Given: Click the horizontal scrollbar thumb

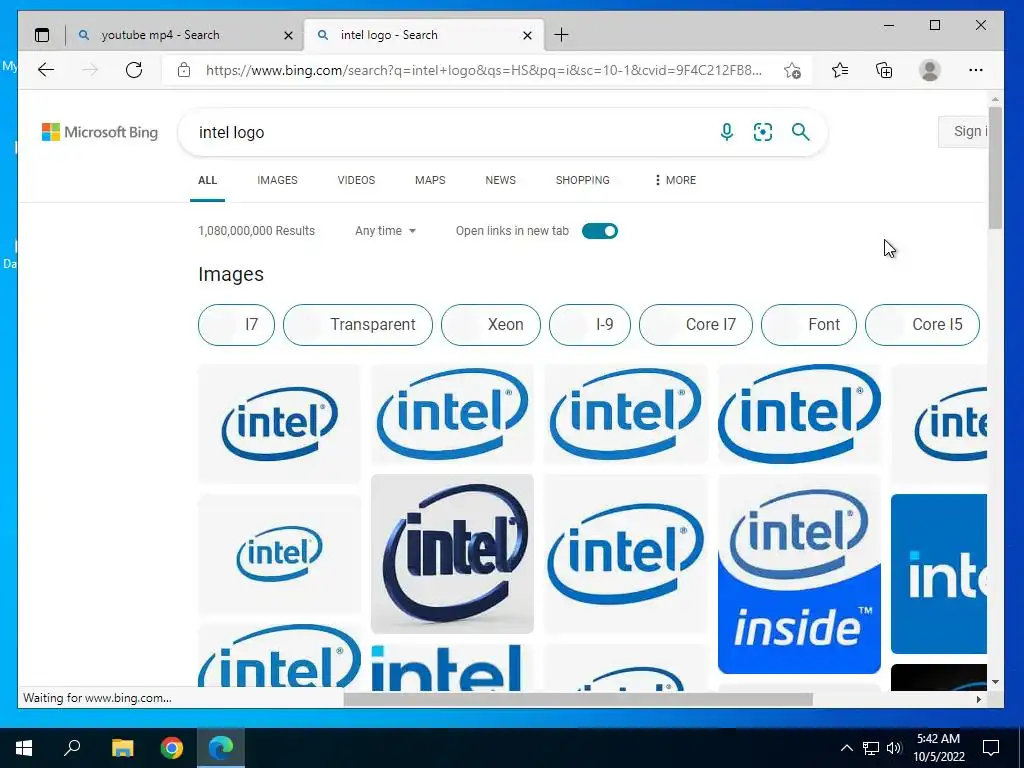Looking at the screenshot, I should coord(578,699).
